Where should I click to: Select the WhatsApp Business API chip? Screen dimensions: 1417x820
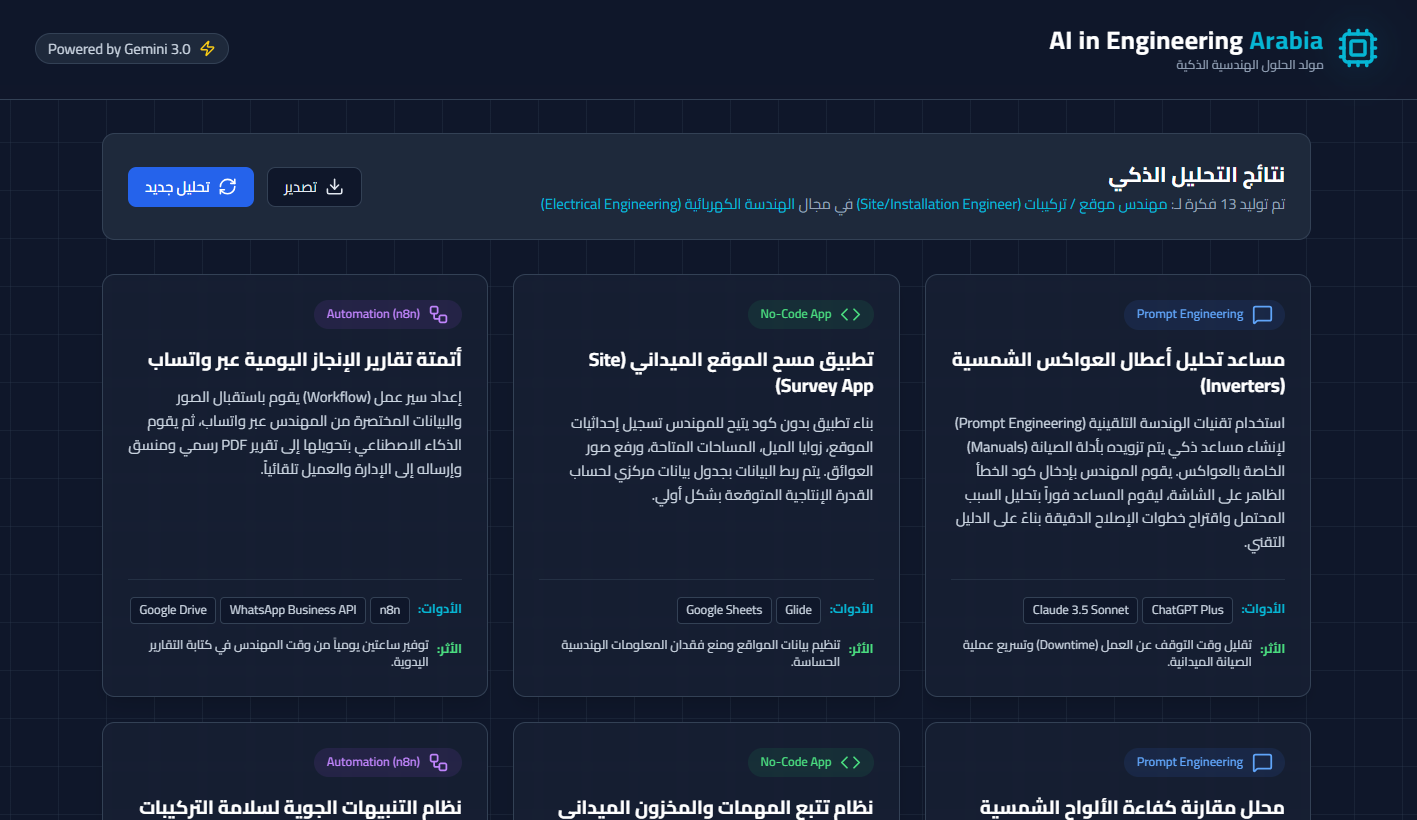[292, 610]
